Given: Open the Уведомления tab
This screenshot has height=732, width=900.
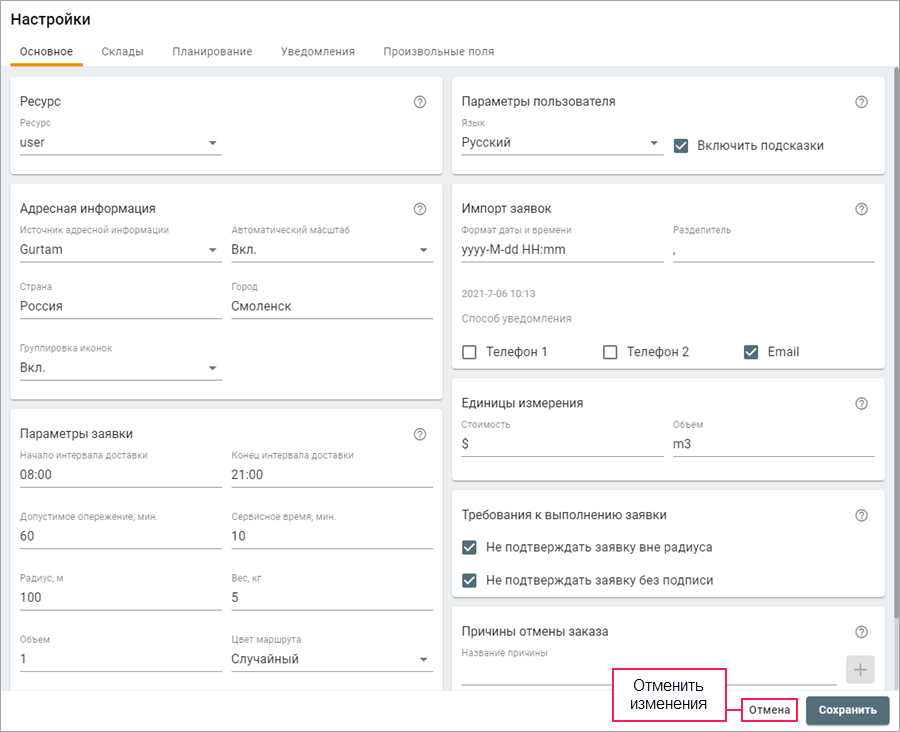Looking at the screenshot, I should tap(317, 51).
